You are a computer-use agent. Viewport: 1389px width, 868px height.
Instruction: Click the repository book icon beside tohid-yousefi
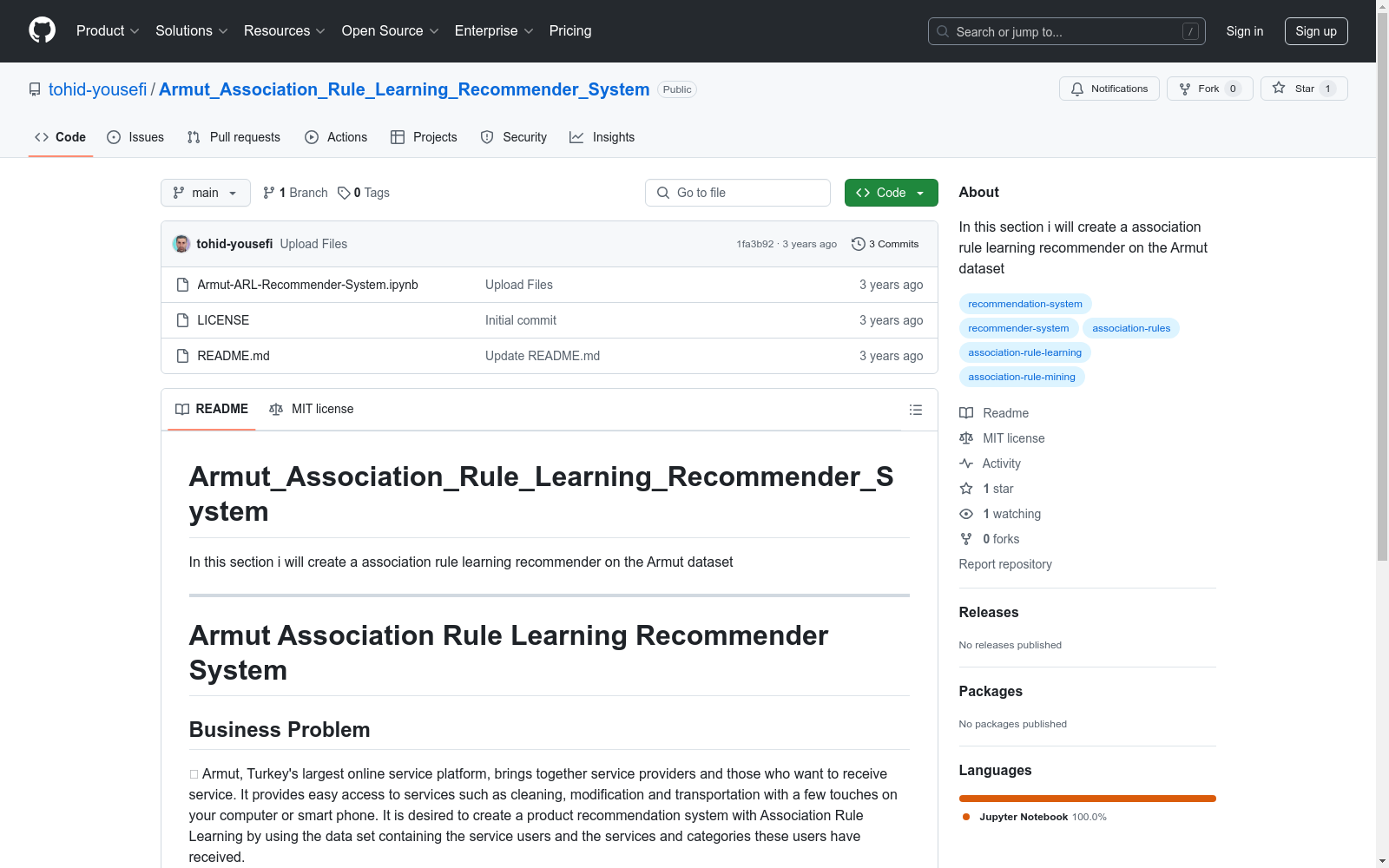pyautogui.click(x=35, y=89)
